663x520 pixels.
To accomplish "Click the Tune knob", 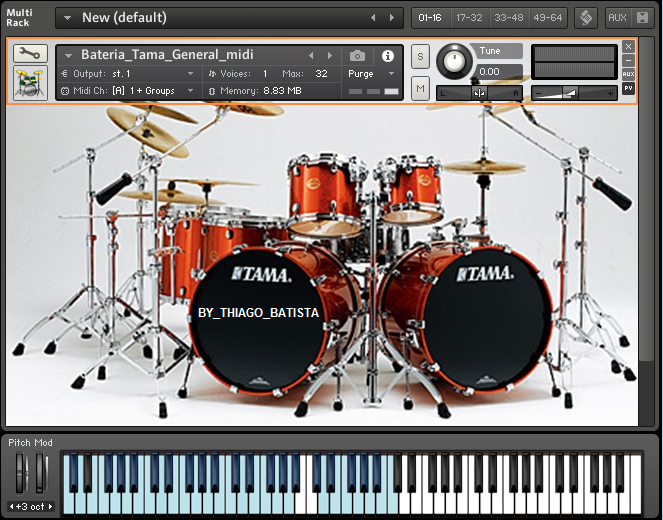I will [x=454, y=61].
